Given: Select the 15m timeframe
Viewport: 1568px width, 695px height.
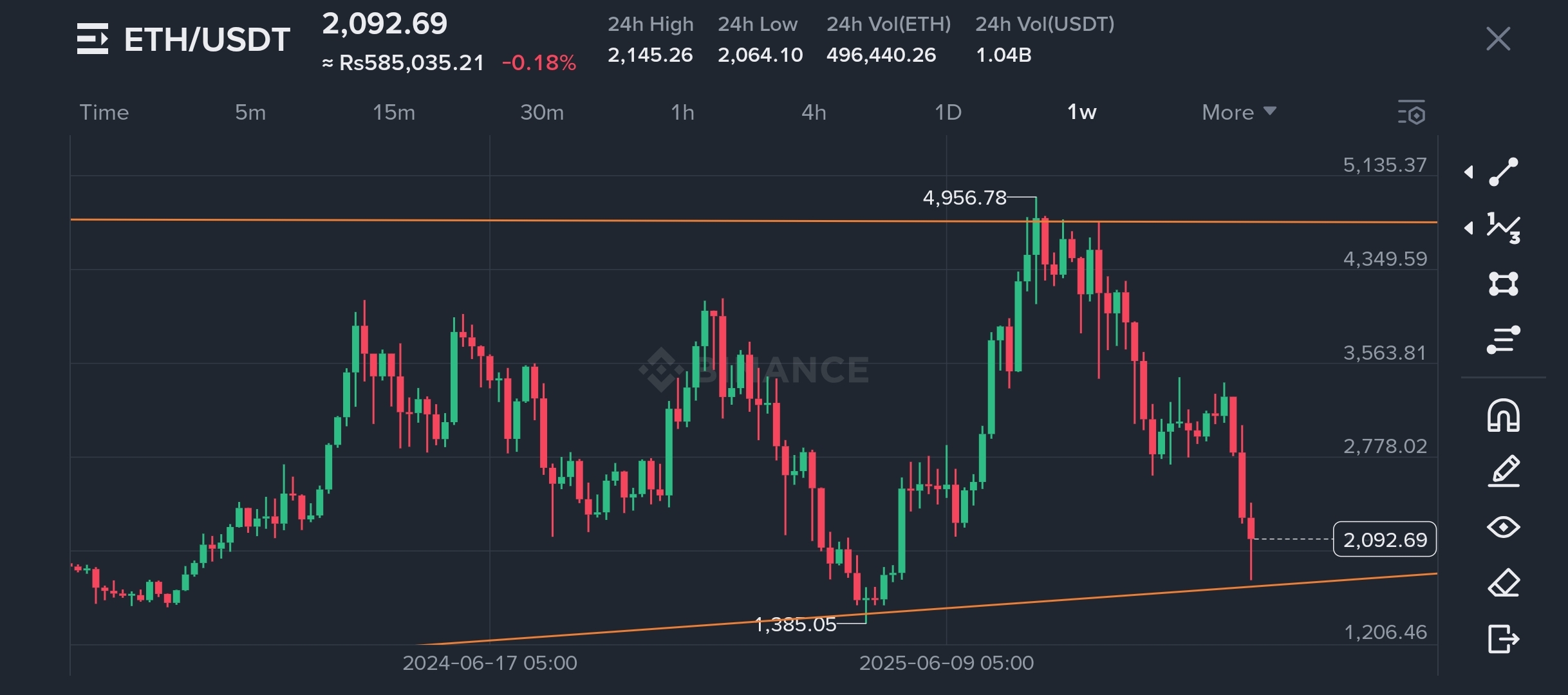Looking at the screenshot, I should point(394,113).
